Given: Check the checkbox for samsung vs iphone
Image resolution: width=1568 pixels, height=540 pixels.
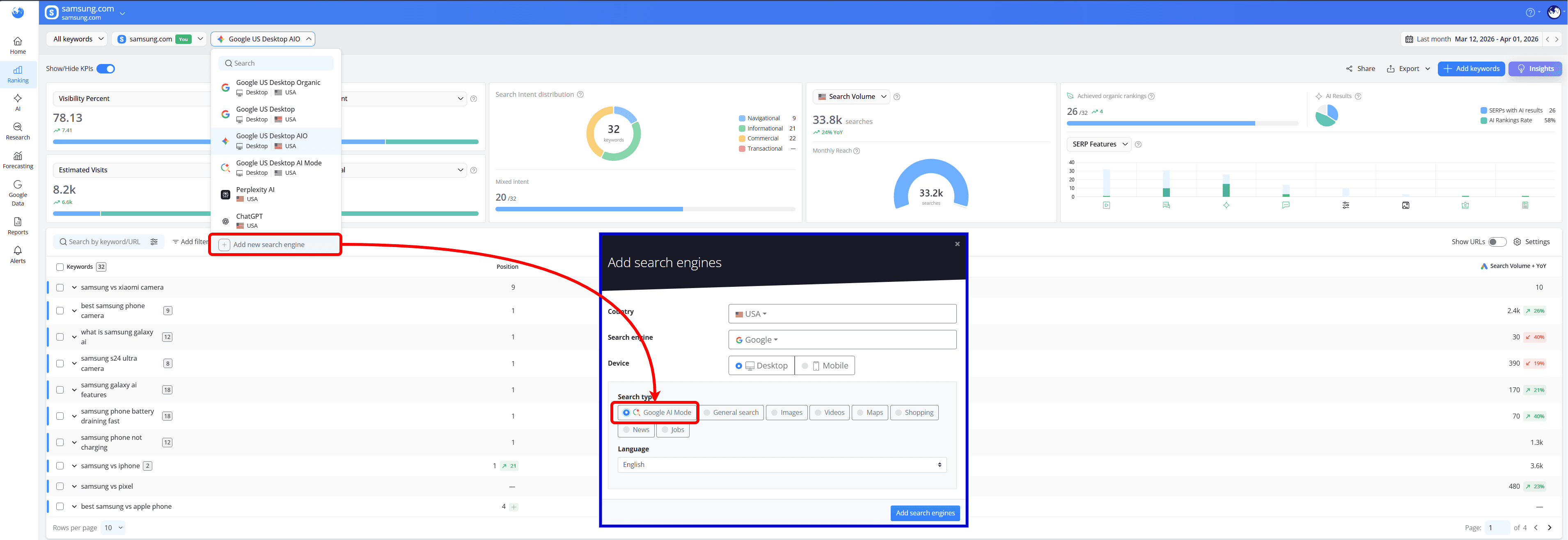Looking at the screenshot, I should pyautogui.click(x=59, y=465).
